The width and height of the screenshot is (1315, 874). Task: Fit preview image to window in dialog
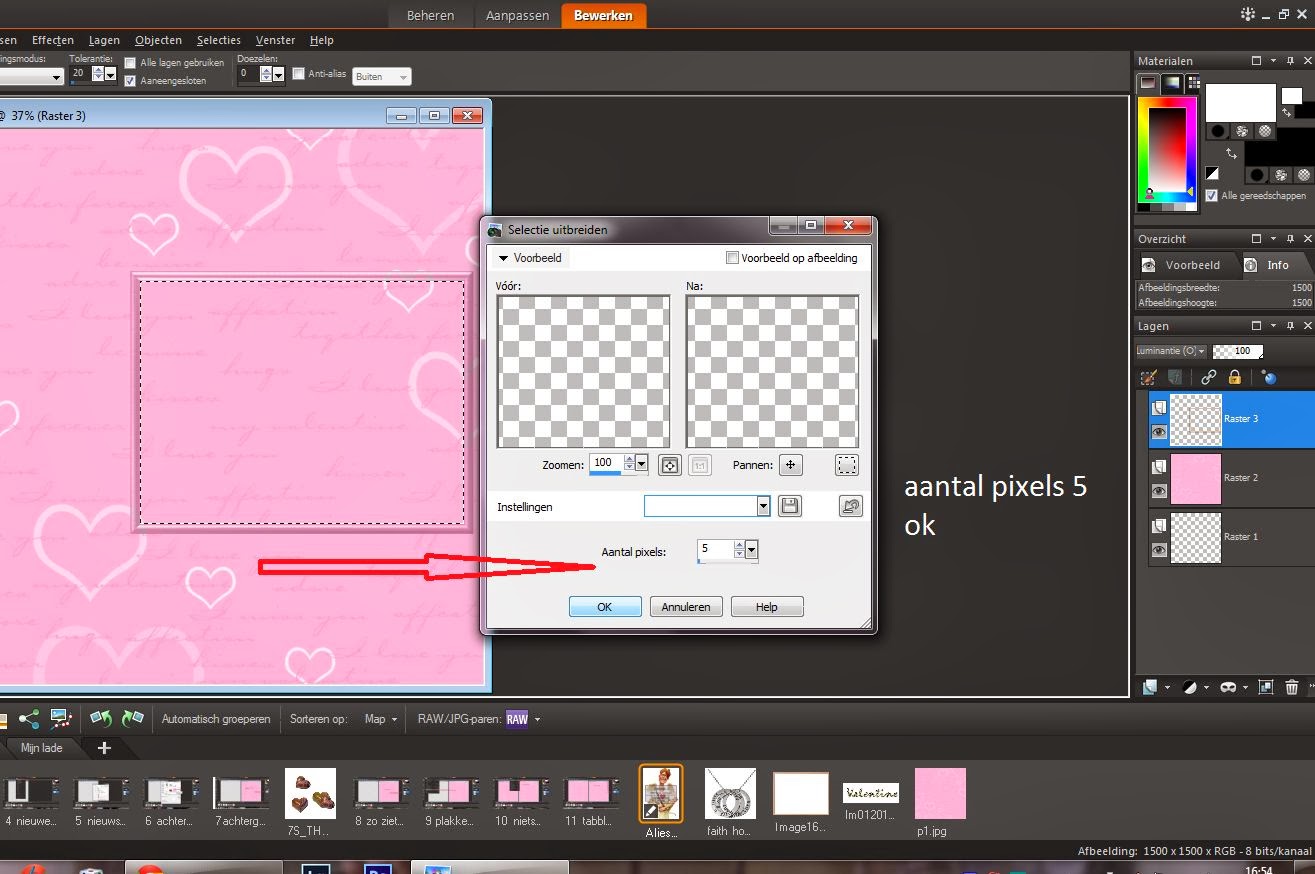pyautogui.click(x=670, y=464)
